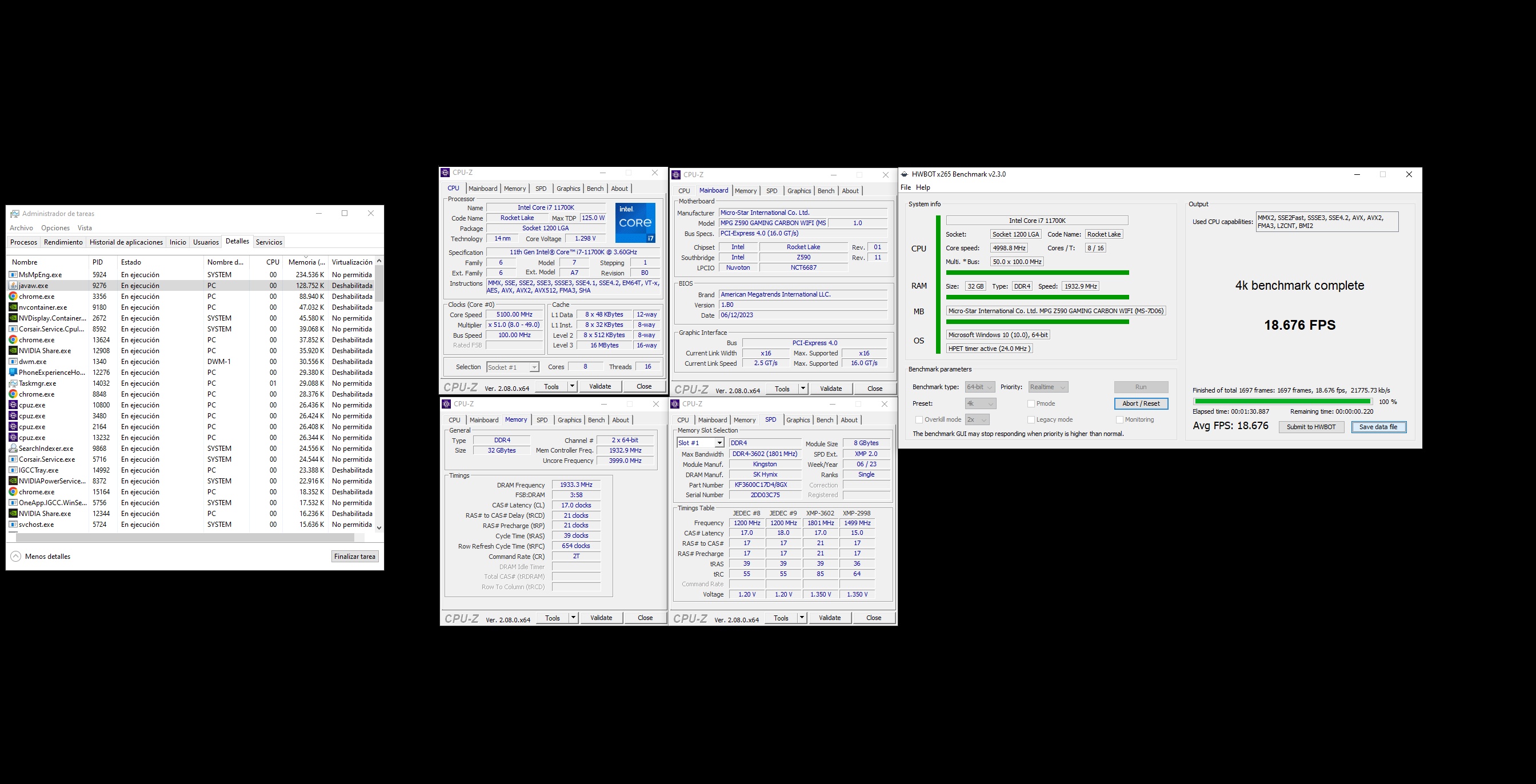The width and height of the screenshot is (1536, 784).
Task: Click Submit to HWBOT button
Action: 1311,427
